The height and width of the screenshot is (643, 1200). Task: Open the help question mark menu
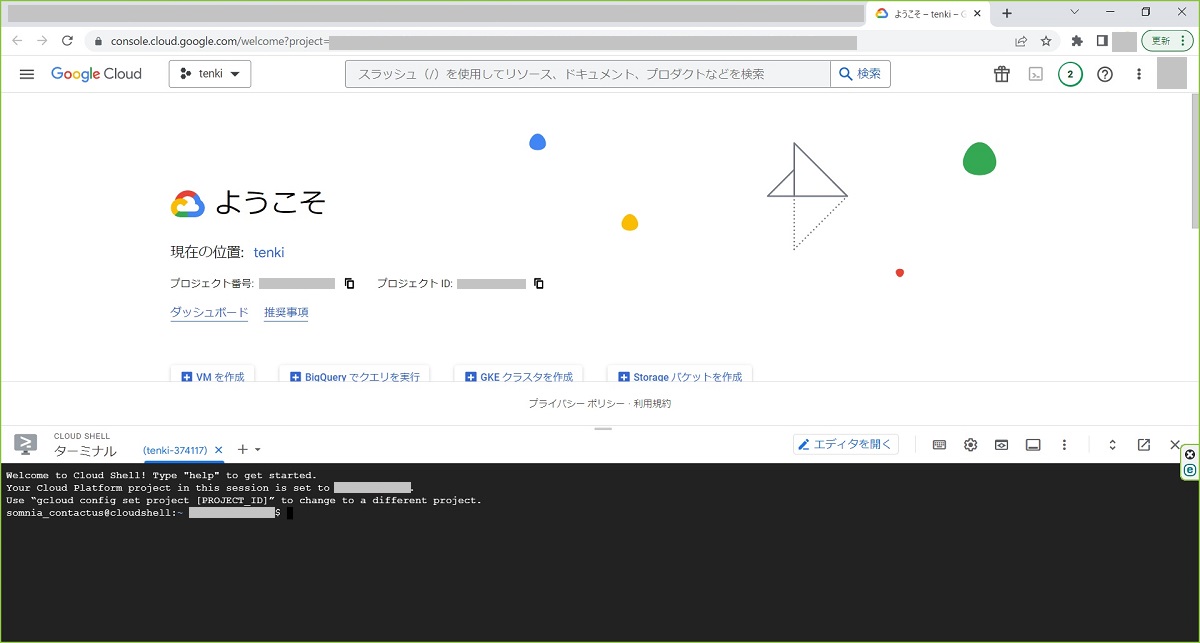point(1105,74)
